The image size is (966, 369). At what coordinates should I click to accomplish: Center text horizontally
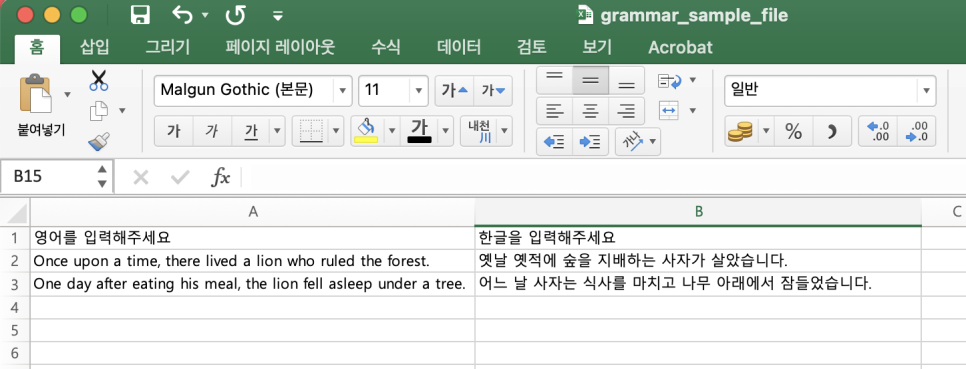click(x=591, y=111)
